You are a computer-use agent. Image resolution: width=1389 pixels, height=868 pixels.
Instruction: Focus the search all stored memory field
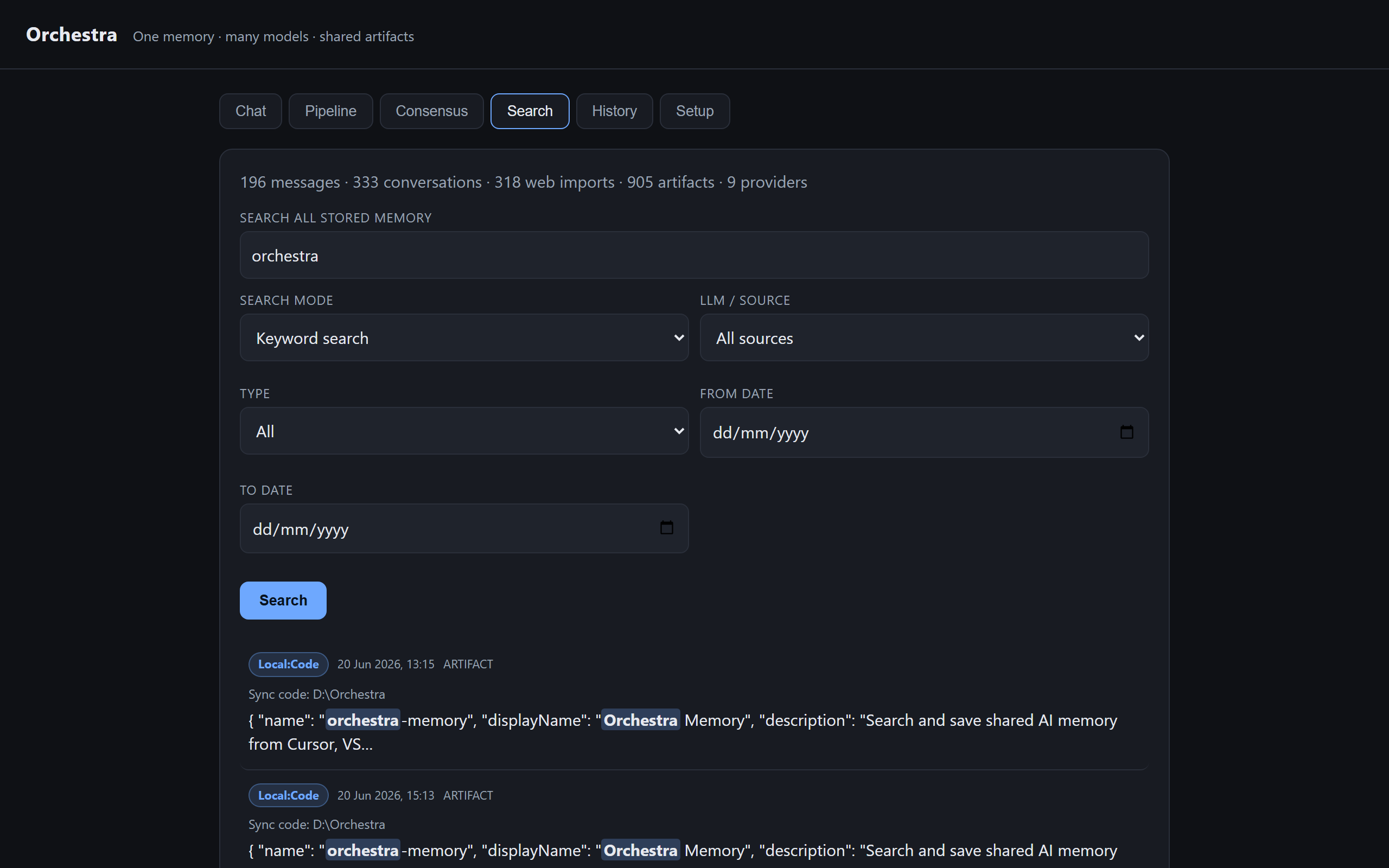click(x=694, y=256)
